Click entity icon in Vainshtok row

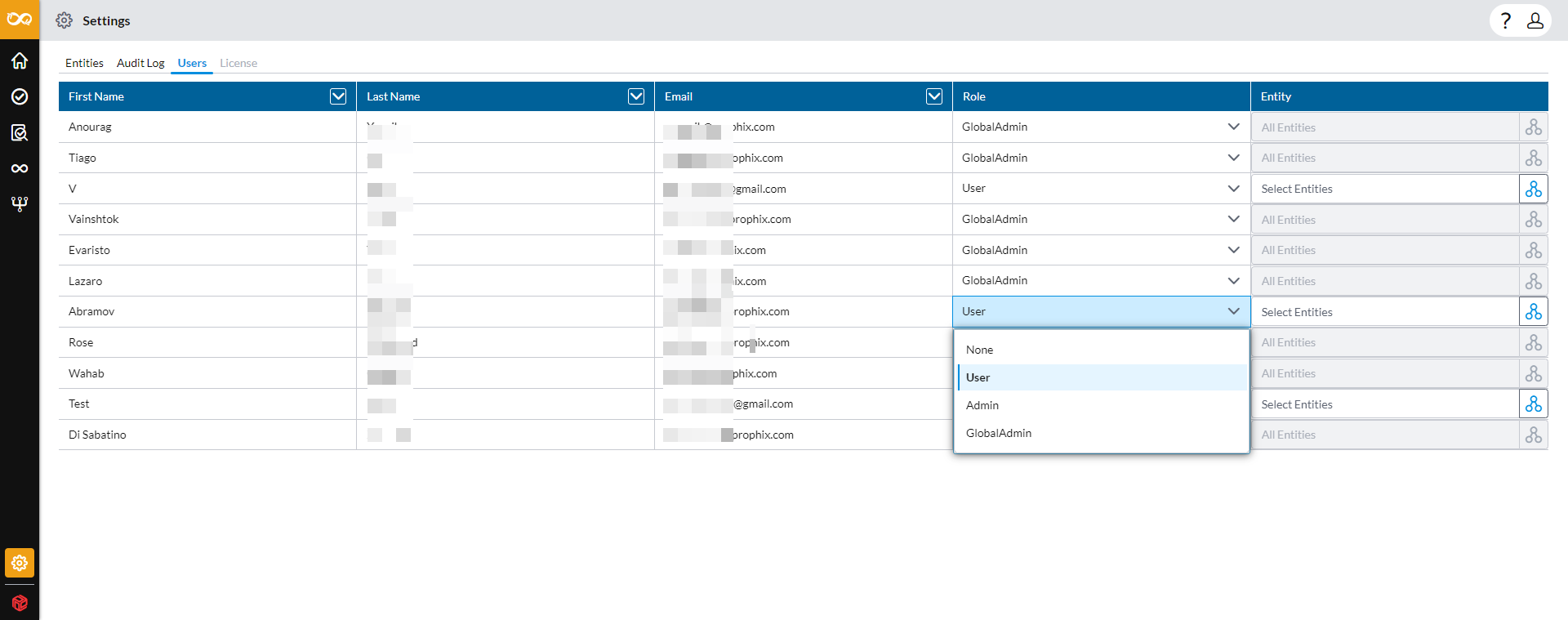click(1534, 220)
